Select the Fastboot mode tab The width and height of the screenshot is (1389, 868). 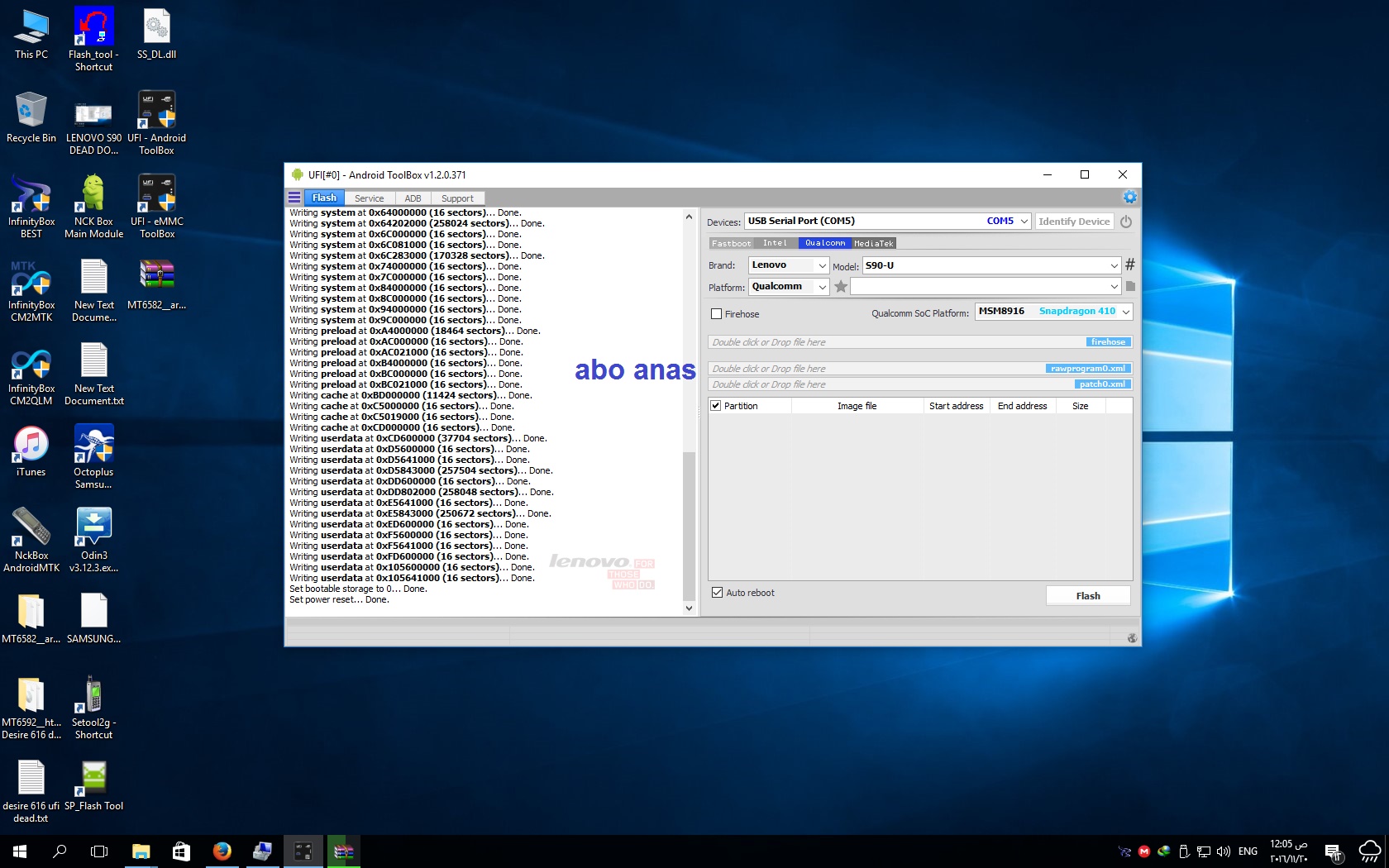(x=732, y=243)
